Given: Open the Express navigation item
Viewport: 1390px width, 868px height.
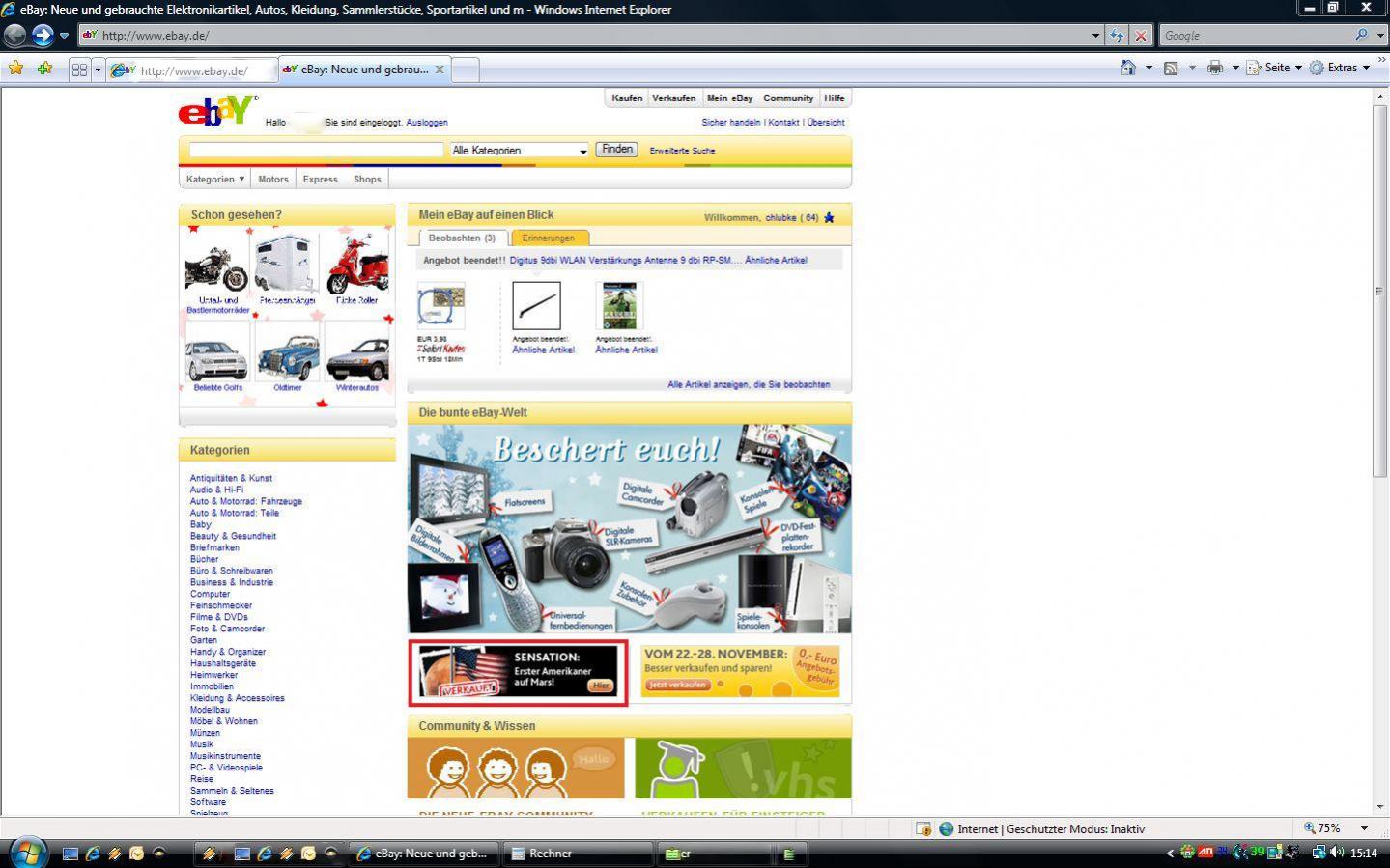Looking at the screenshot, I should [x=321, y=179].
